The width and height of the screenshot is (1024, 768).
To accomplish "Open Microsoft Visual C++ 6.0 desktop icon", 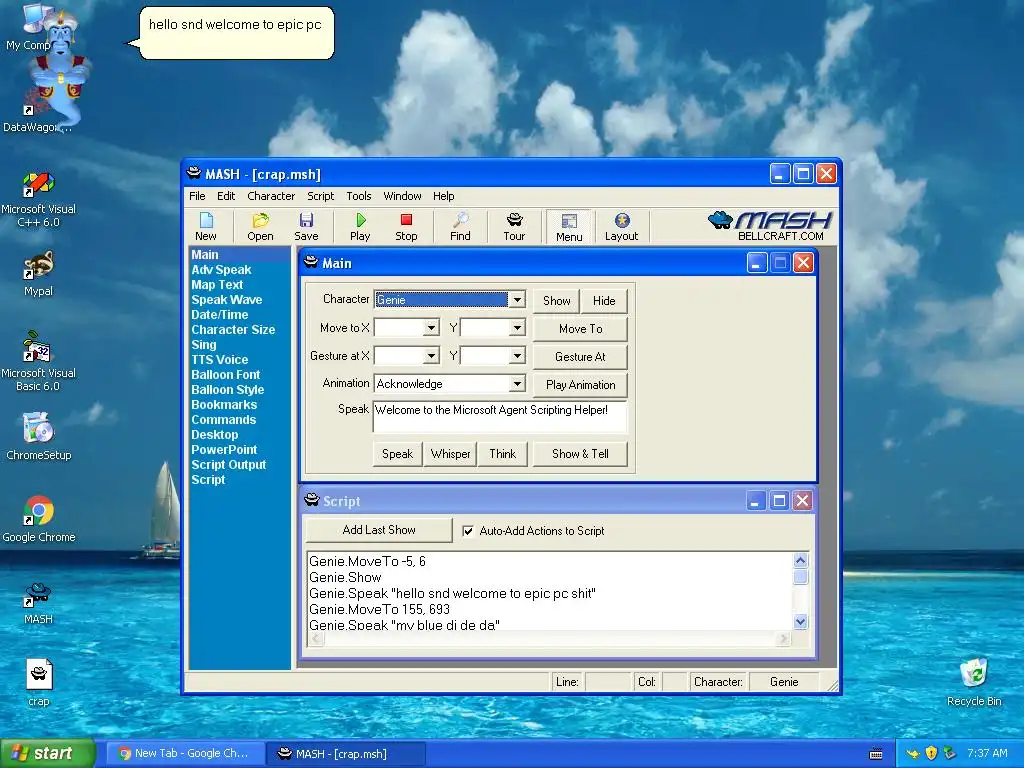I will (x=39, y=199).
